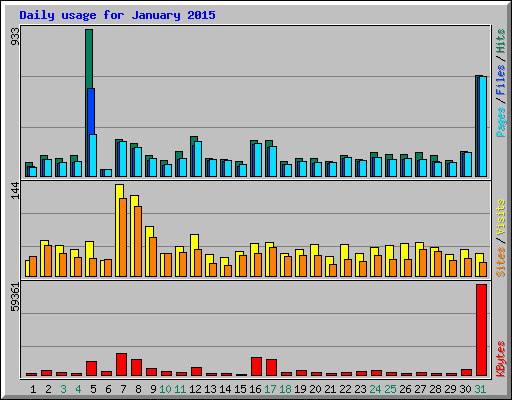Click day label 7 on the x-axis

pyautogui.click(x=123, y=389)
